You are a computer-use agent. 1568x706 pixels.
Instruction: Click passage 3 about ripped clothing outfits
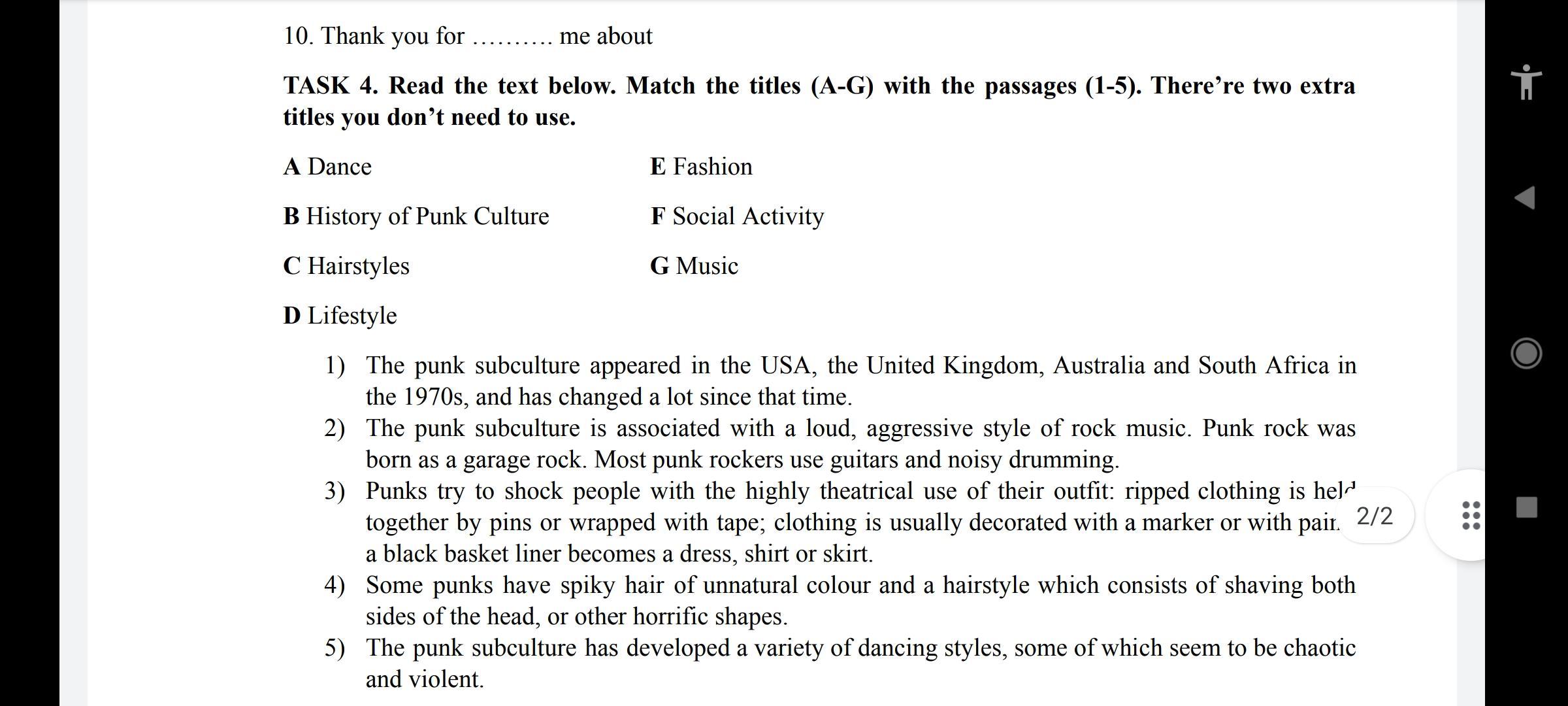[x=849, y=522]
